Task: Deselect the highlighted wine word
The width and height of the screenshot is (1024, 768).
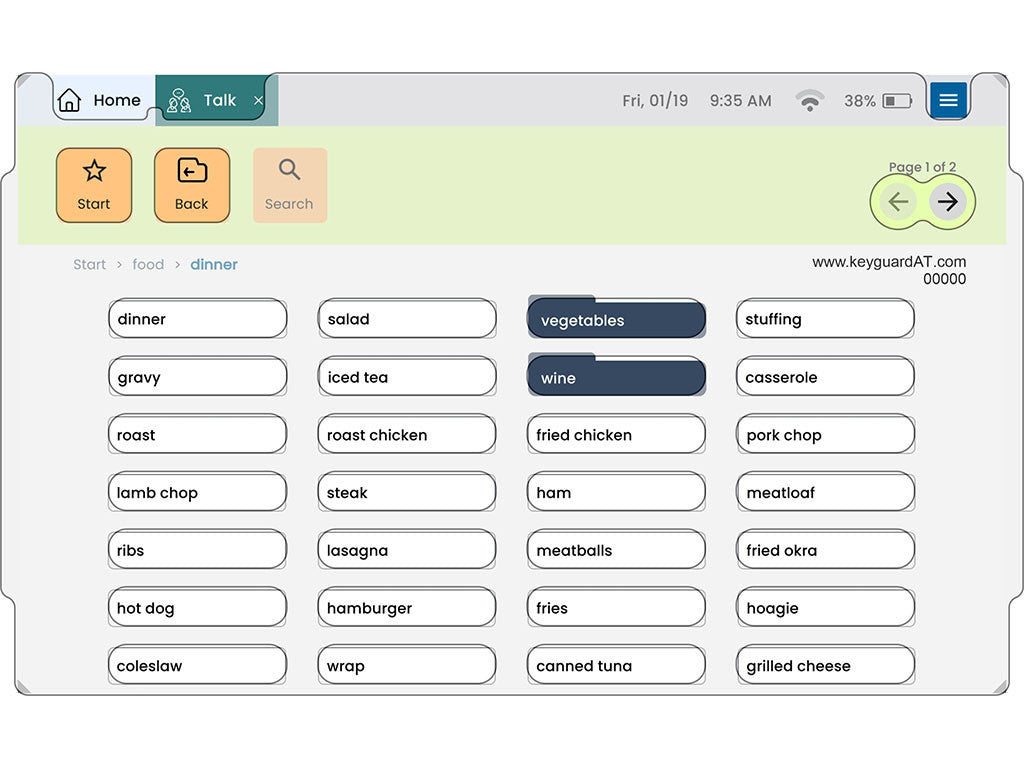Action: [x=616, y=378]
